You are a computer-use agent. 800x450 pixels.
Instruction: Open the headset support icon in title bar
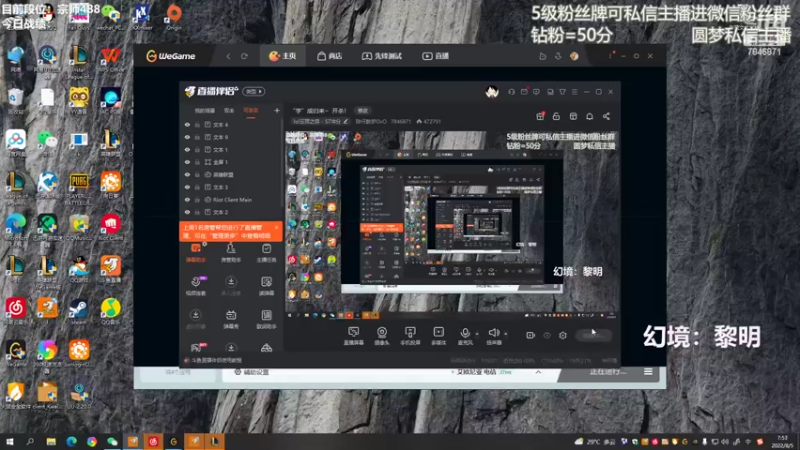tap(511, 92)
